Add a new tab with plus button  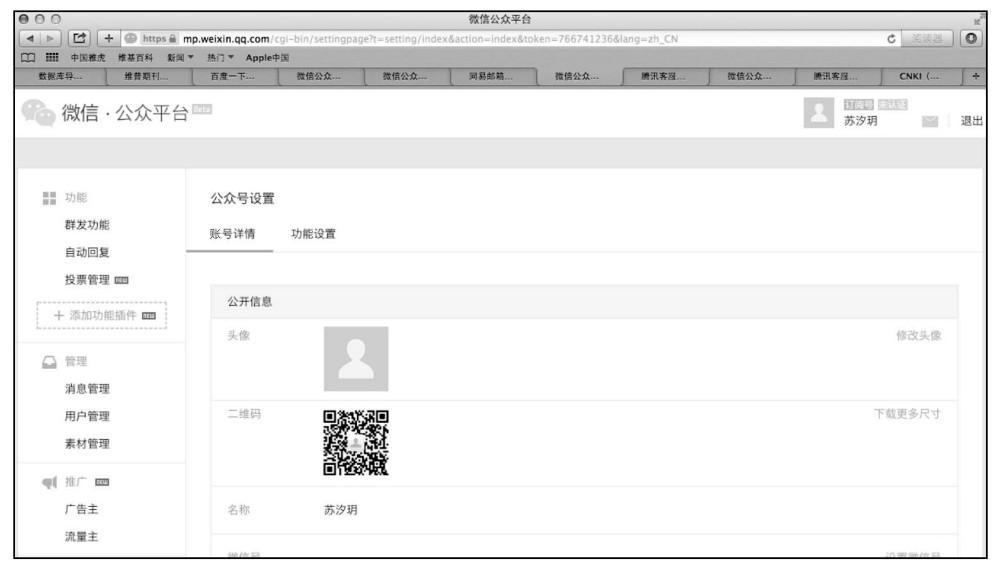[975, 76]
